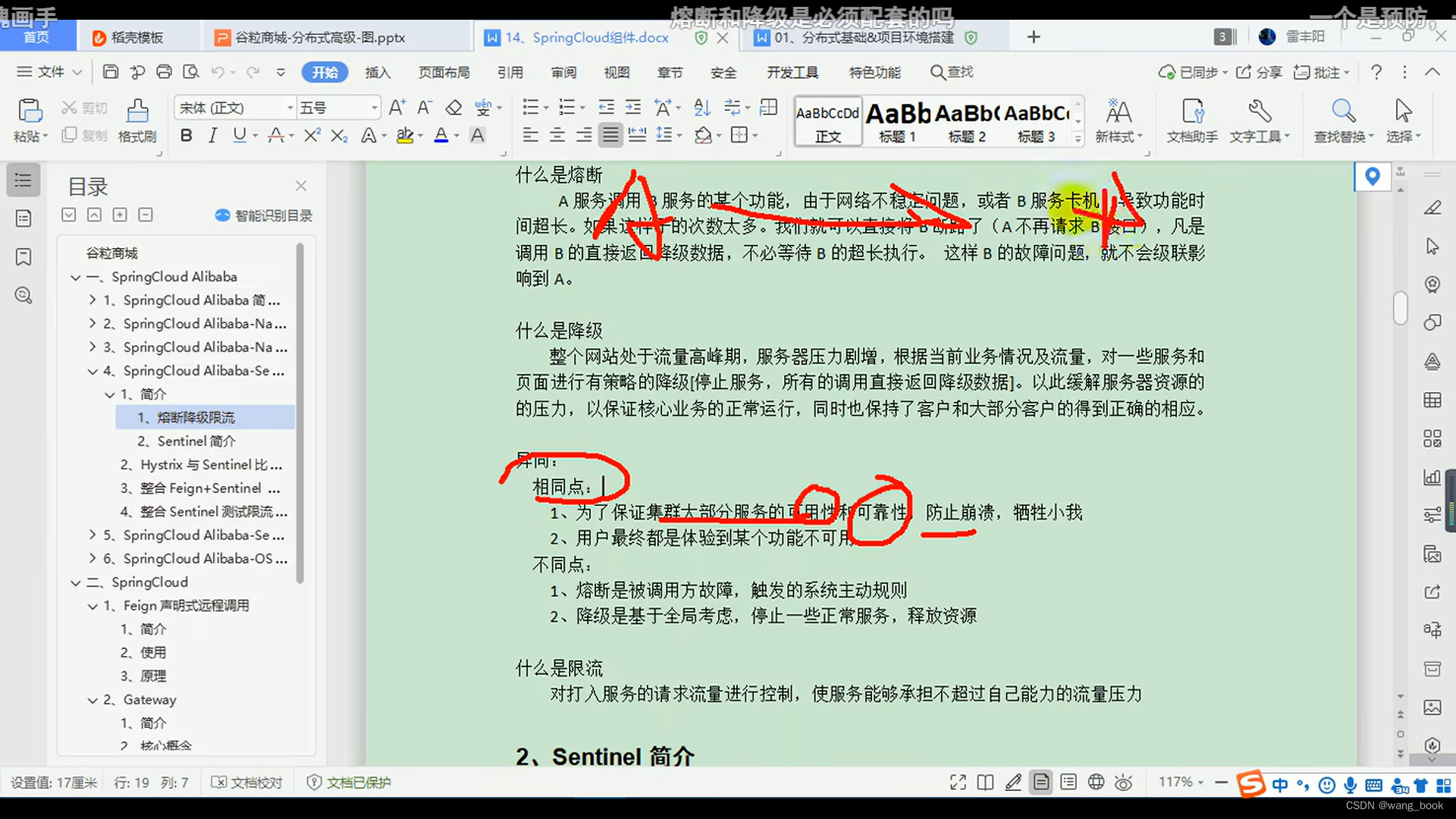Open the 文件 menu dropdown
Screen dimensions: 1456x819
pyautogui.click(x=49, y=72)
